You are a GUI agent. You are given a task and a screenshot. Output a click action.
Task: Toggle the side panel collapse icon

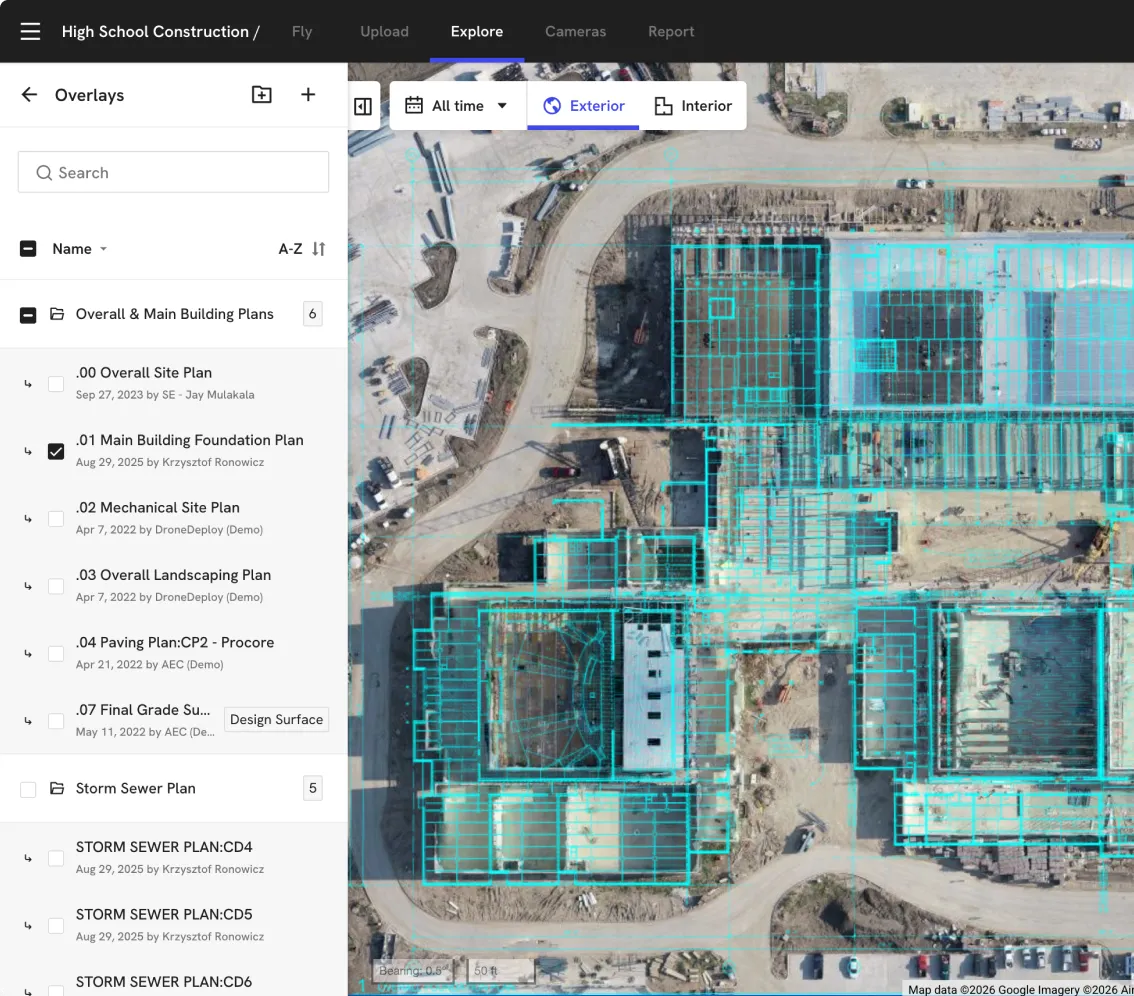[x=363, y=106]
